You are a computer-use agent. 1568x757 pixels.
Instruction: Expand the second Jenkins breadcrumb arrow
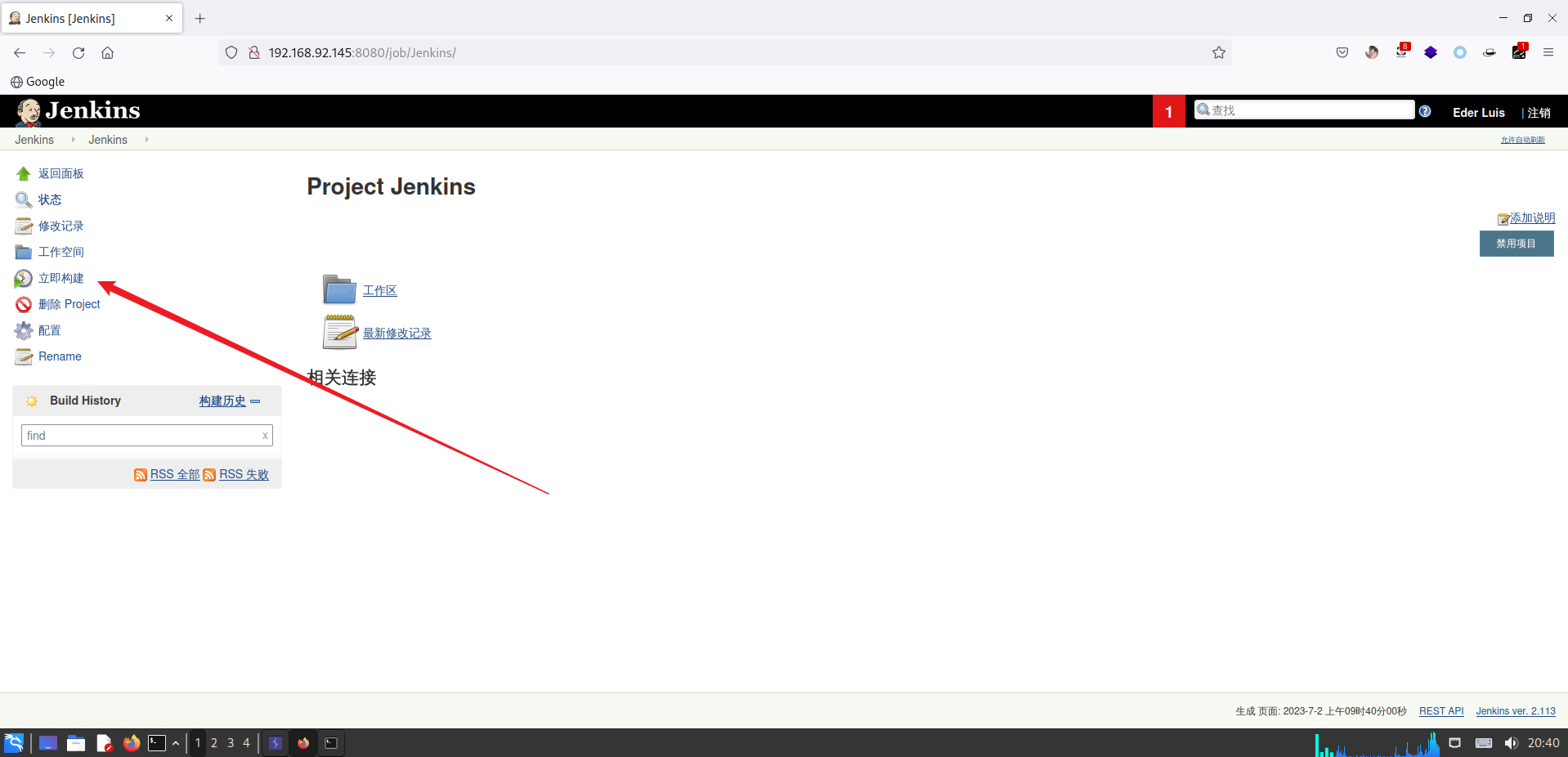coord(146,140)
